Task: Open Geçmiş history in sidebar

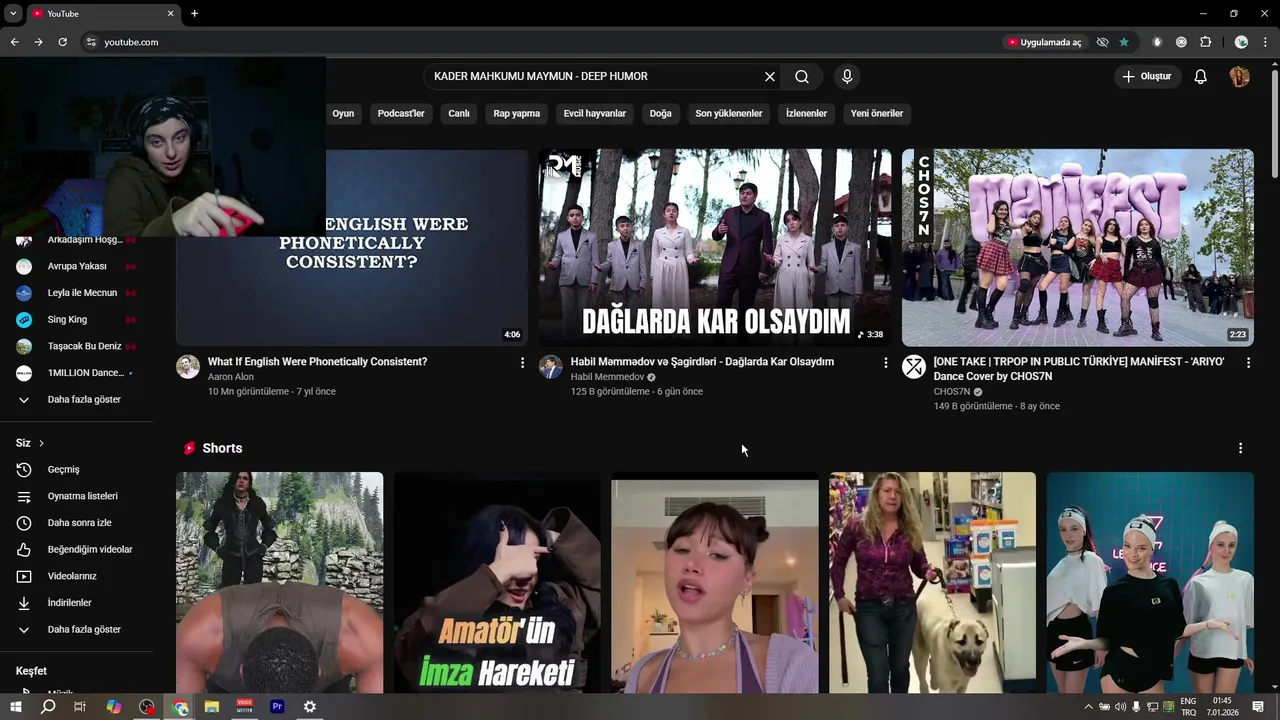Action: click(x=78, y=470)
